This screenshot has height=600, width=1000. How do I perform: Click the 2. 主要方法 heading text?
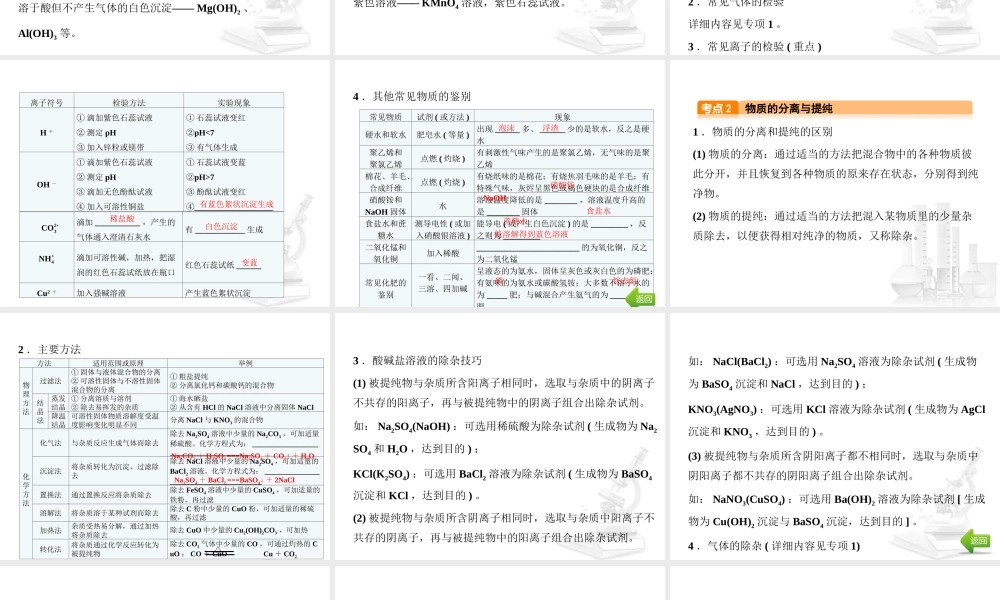50,349
